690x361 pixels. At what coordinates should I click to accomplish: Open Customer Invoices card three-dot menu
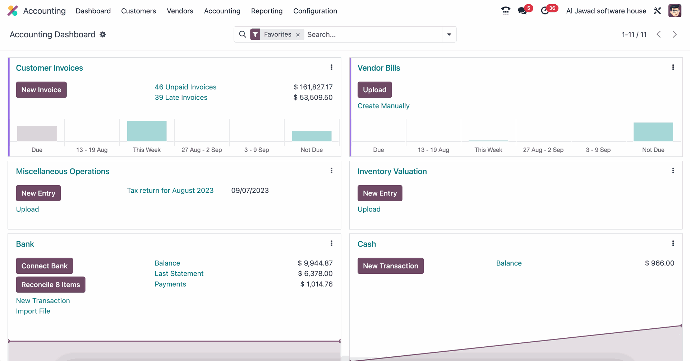coord(331,67)
